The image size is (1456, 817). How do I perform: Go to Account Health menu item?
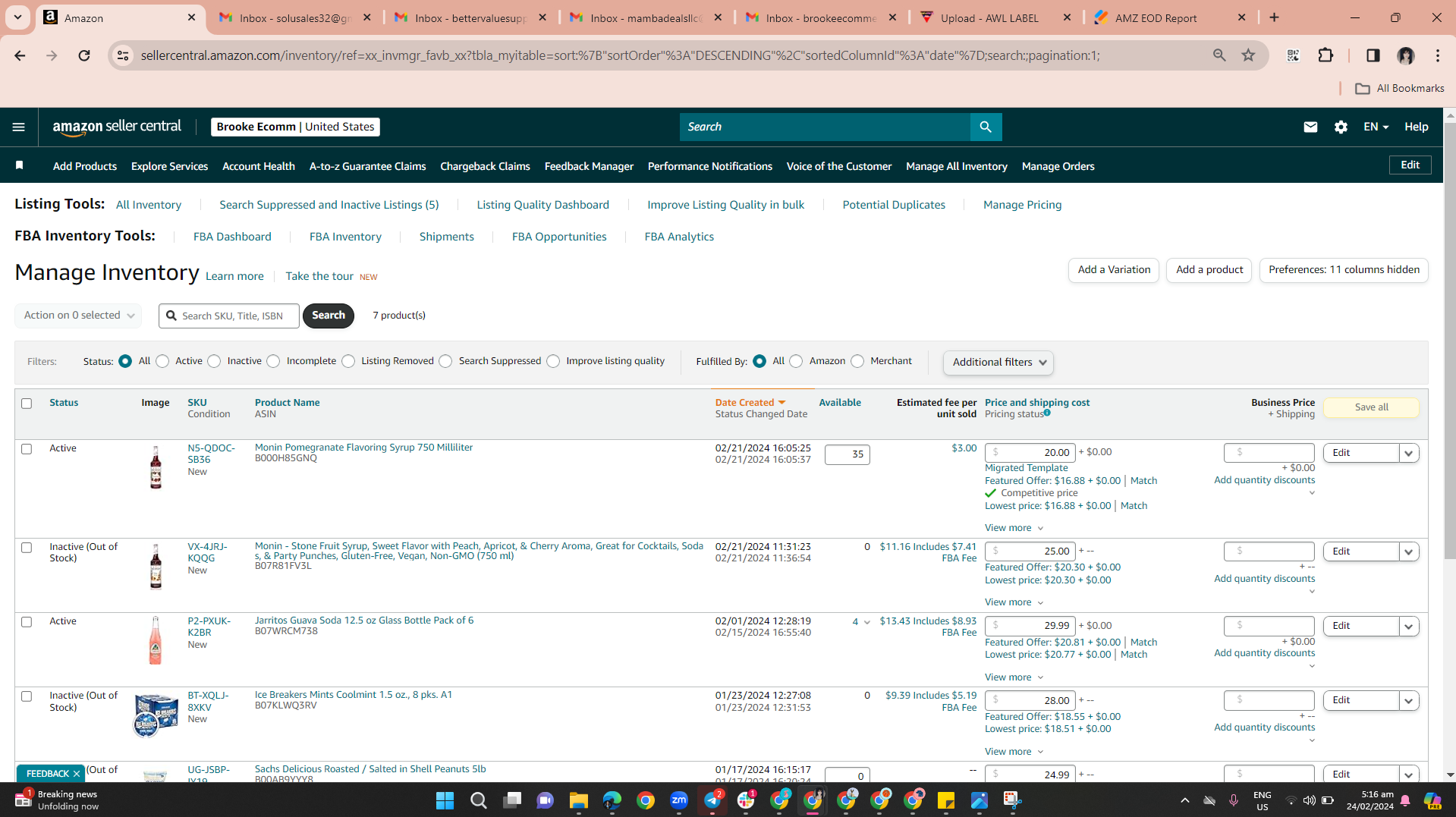pos(258,166)
